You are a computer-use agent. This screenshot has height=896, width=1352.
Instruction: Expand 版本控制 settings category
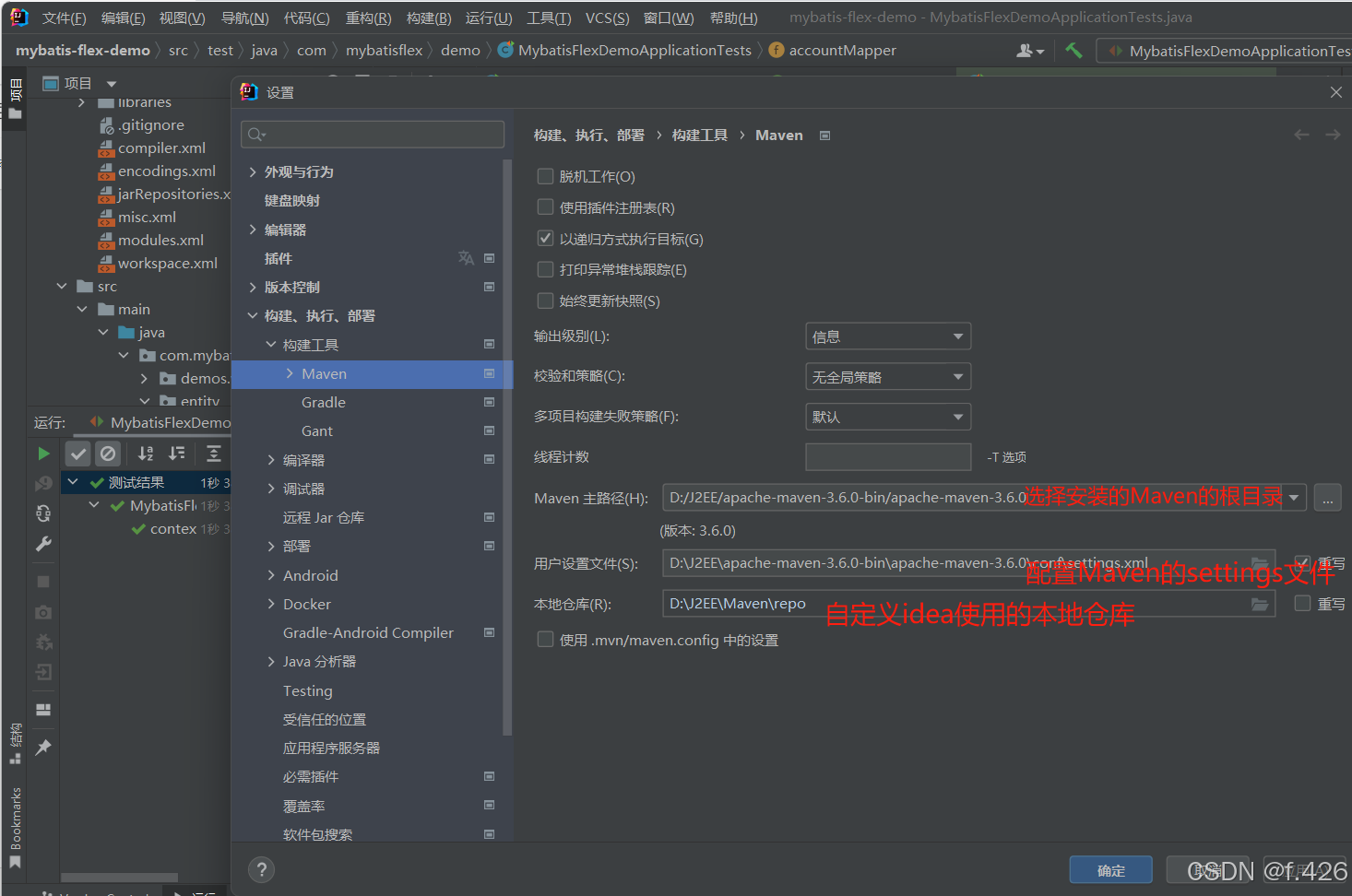click(253, 287)
